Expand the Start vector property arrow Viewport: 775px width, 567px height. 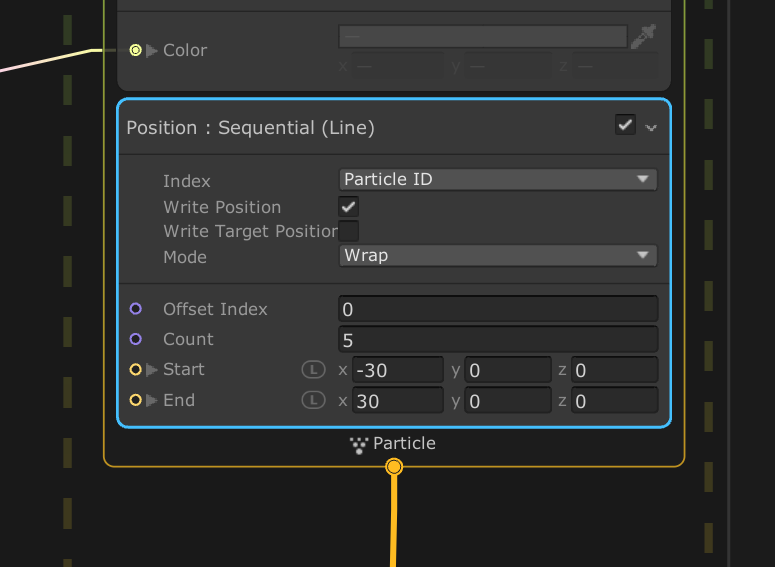click(x=152, y=370)
